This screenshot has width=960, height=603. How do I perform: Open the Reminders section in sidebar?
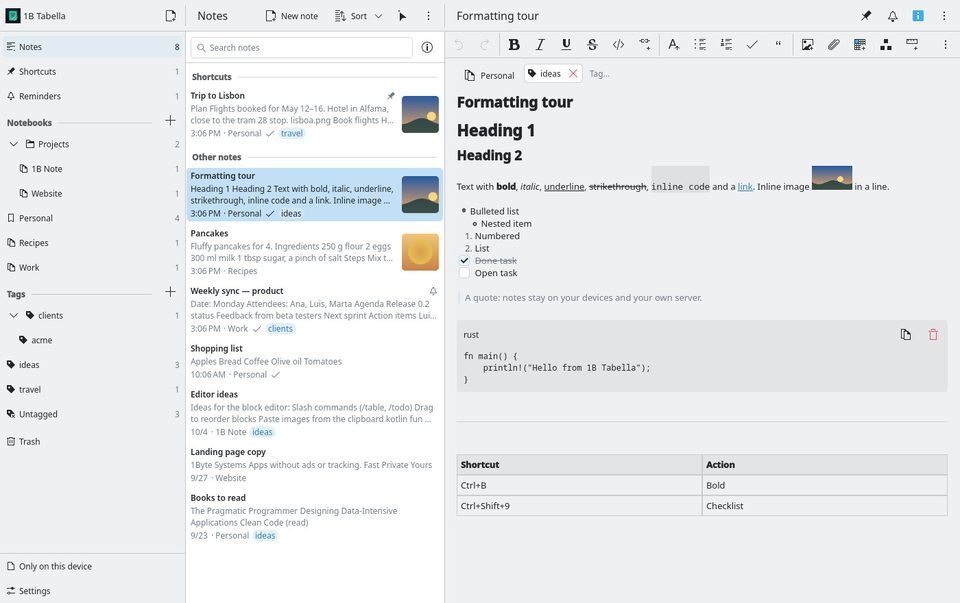tap(92, 96)
